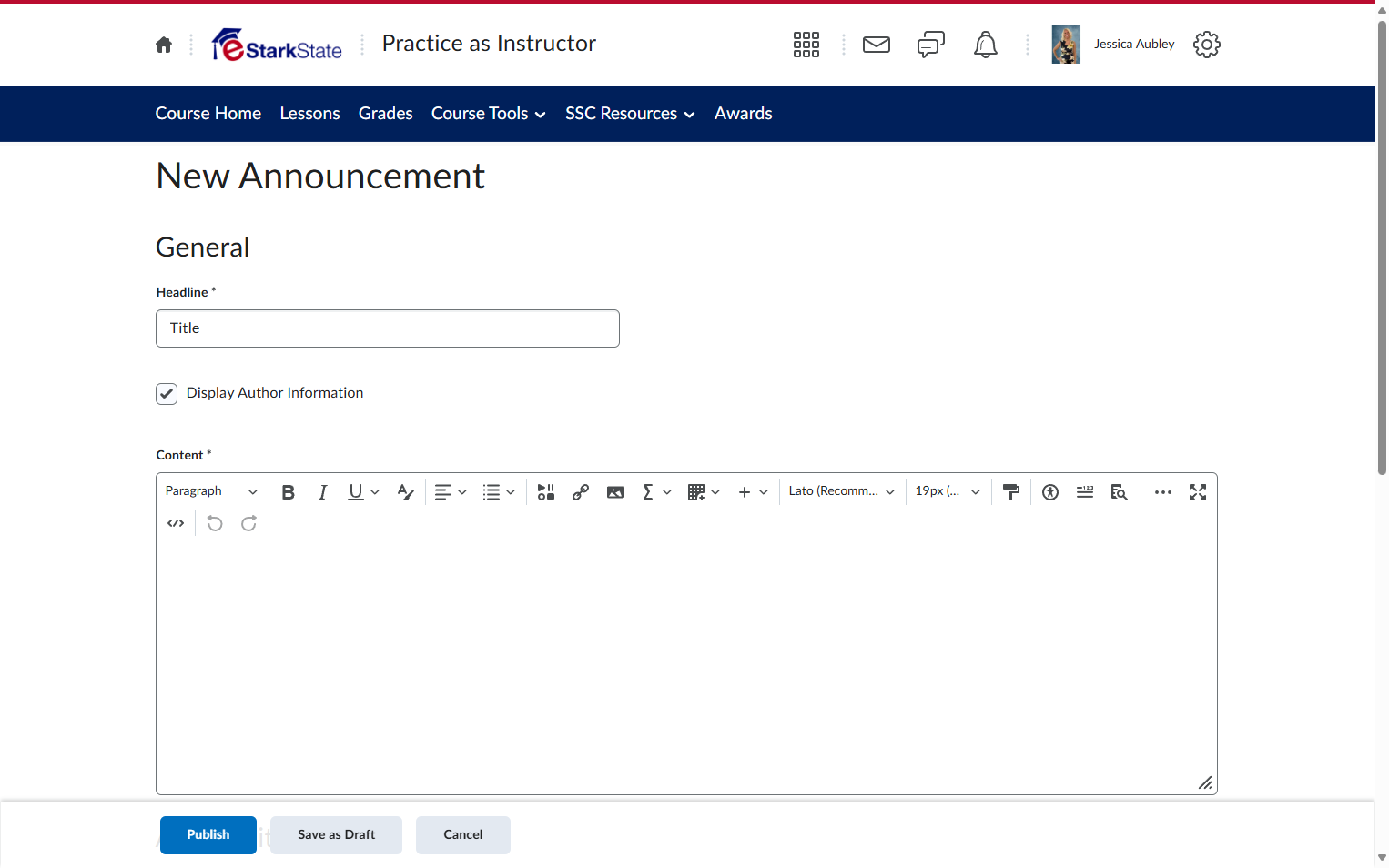Insert a quicklink using chain icon
The height and width of the screenshot is (868, 1389).
pos(581,492)
